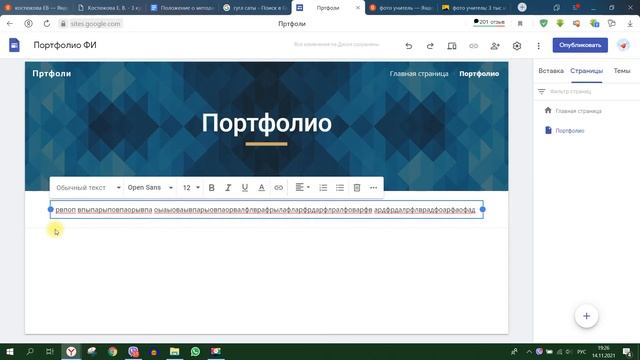Switch to the Положение о методе browser tab
Screen dimensions: 640x360
coord(182,7)
